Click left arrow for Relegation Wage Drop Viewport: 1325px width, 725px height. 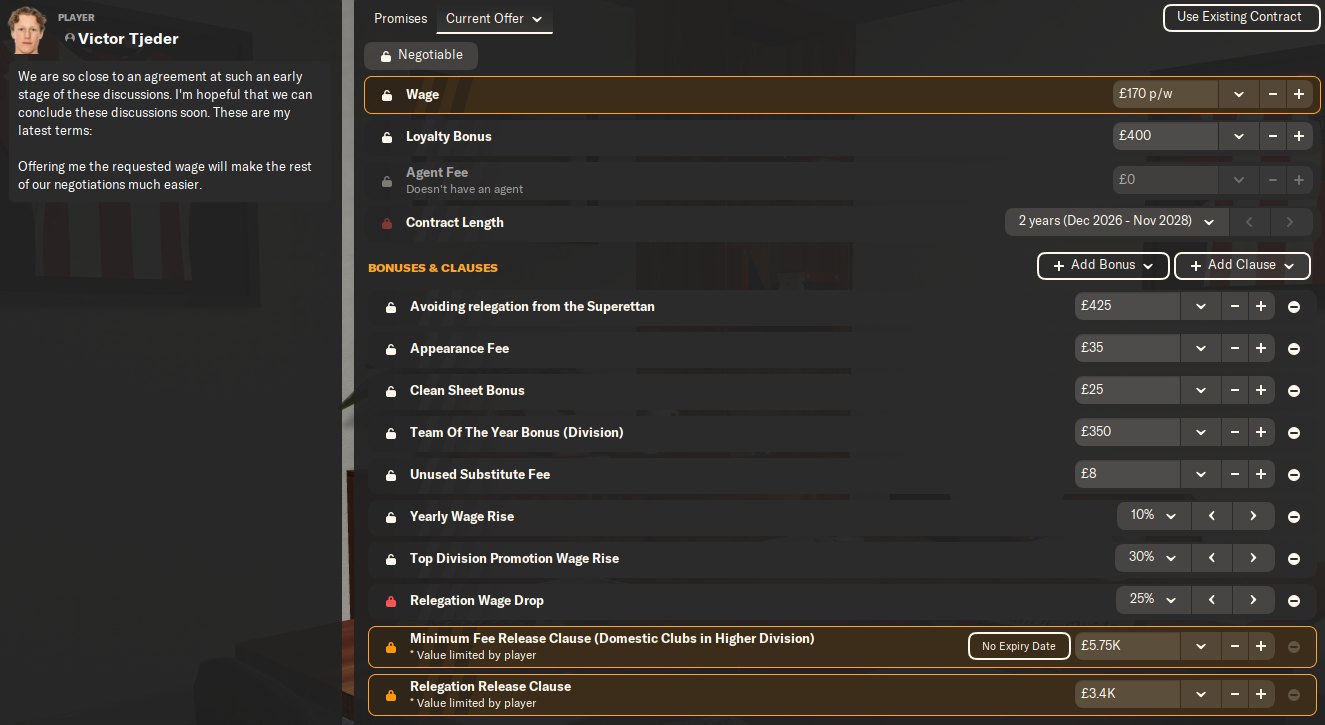coord(1212,600)
